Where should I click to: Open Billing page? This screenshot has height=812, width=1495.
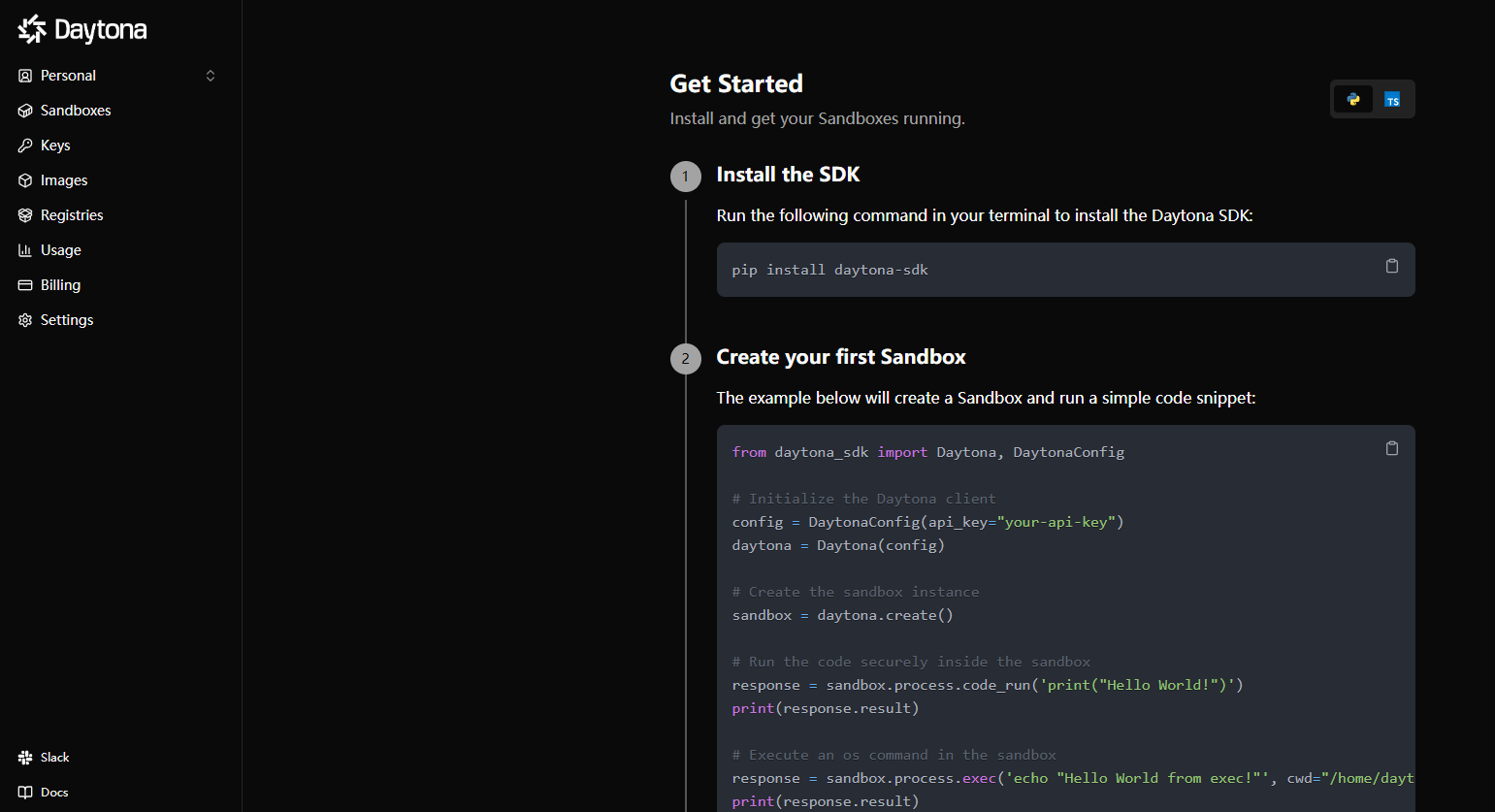60,285
